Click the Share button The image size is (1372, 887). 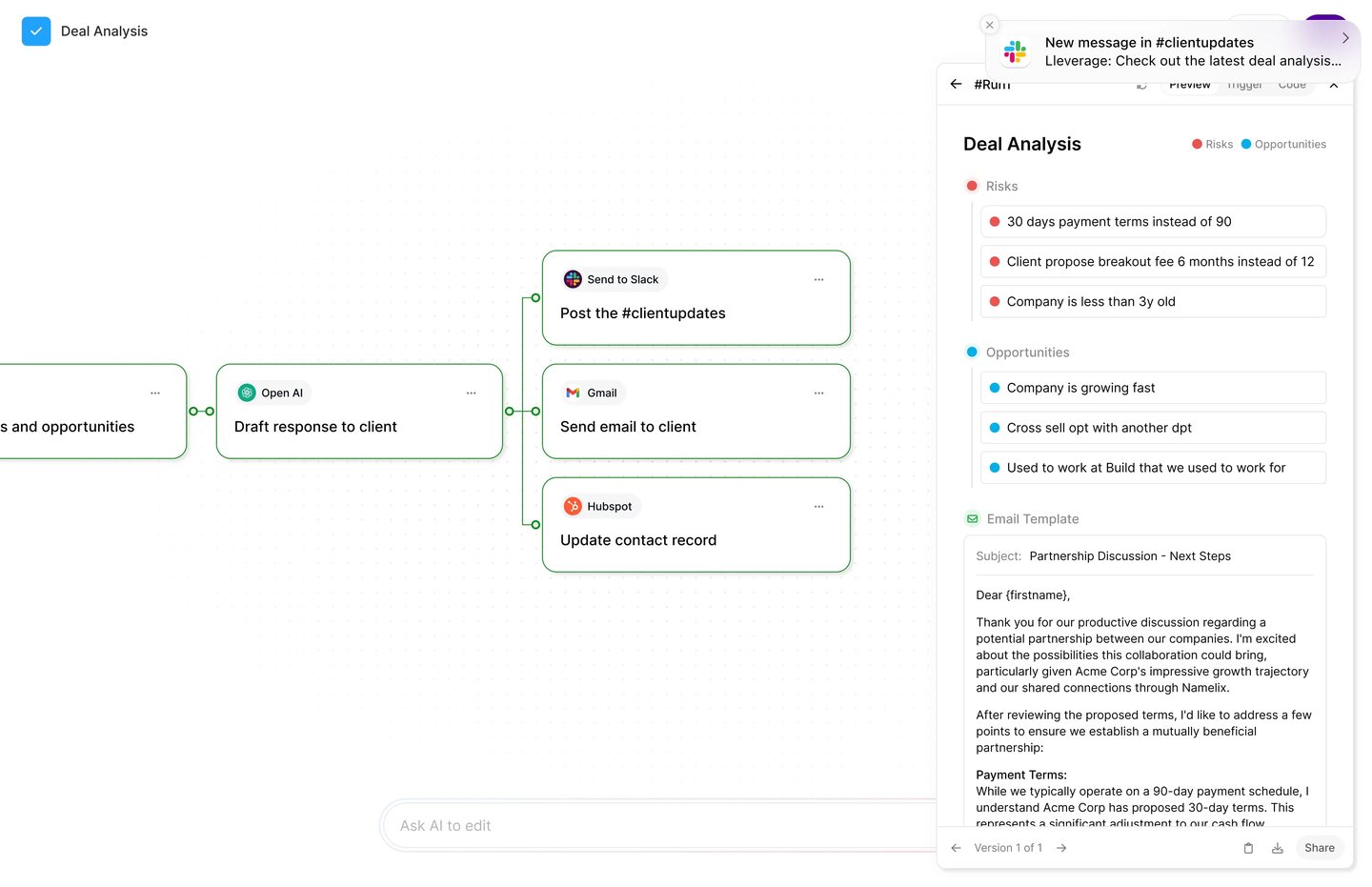(x=1320, y=848)
